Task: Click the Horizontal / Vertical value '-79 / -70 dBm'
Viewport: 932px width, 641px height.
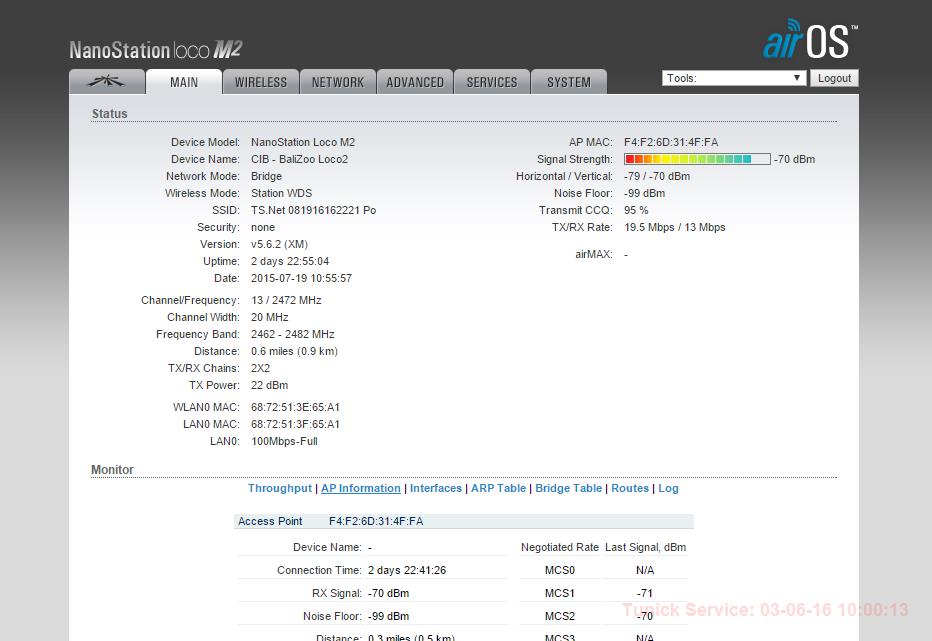Action: tap(657, 177)
